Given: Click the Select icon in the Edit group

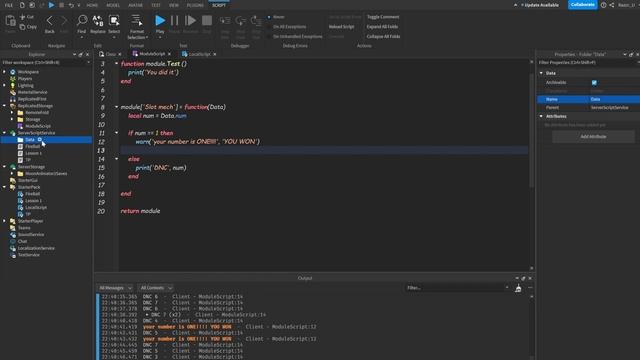Looking at the screenshot, I should point(114,20).
